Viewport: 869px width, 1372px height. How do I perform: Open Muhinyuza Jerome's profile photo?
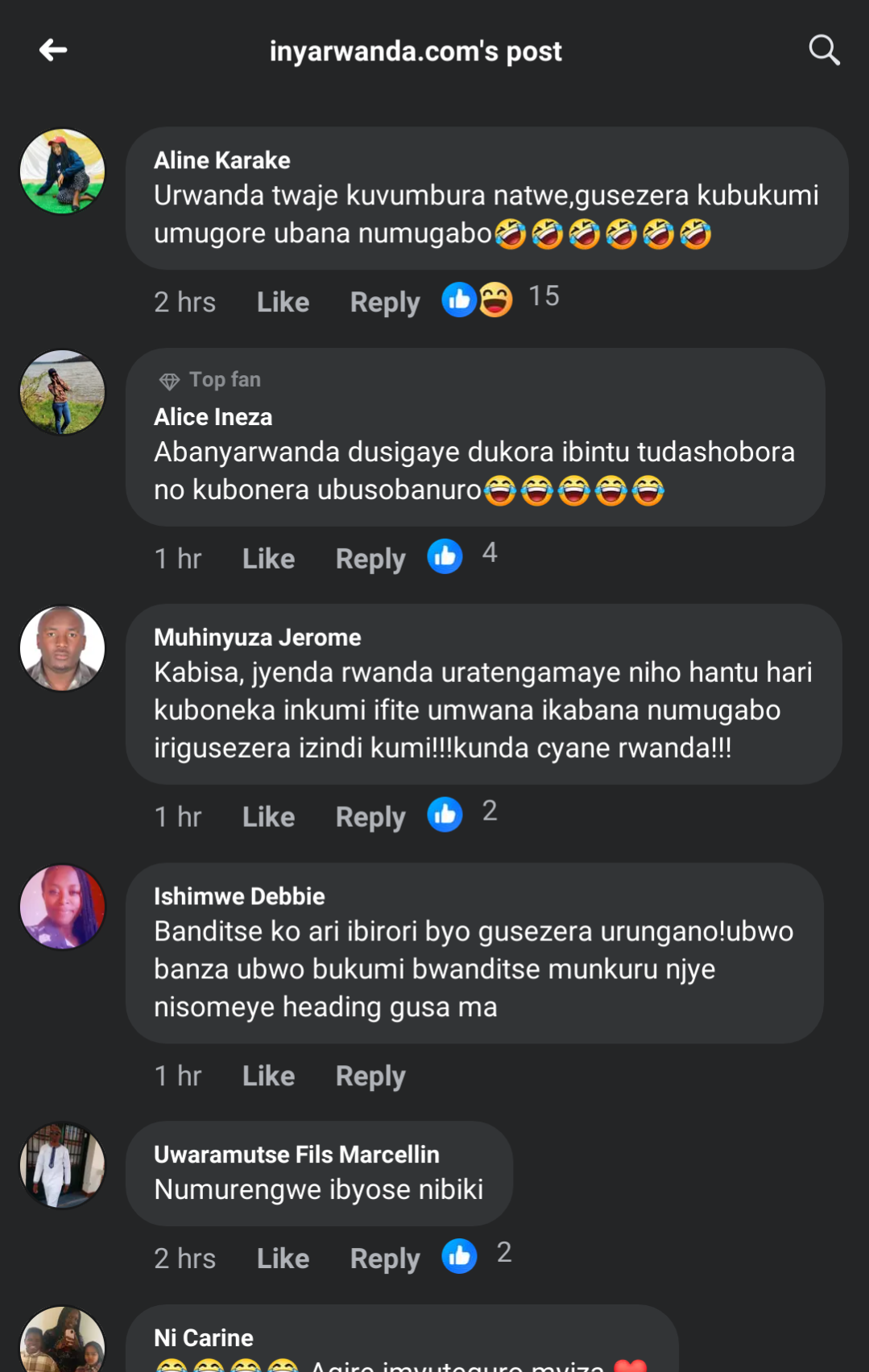[63, 649]
